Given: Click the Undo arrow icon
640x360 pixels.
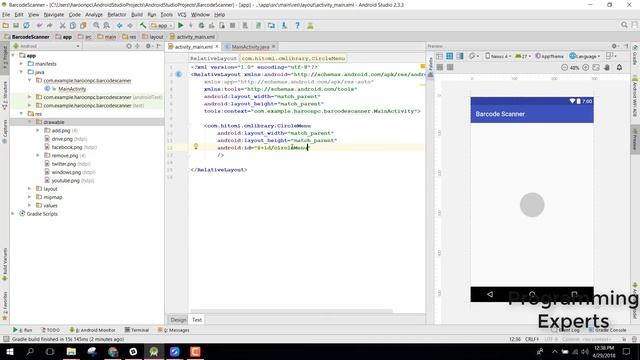Looking at the screenshot, I should coord(39,25).
